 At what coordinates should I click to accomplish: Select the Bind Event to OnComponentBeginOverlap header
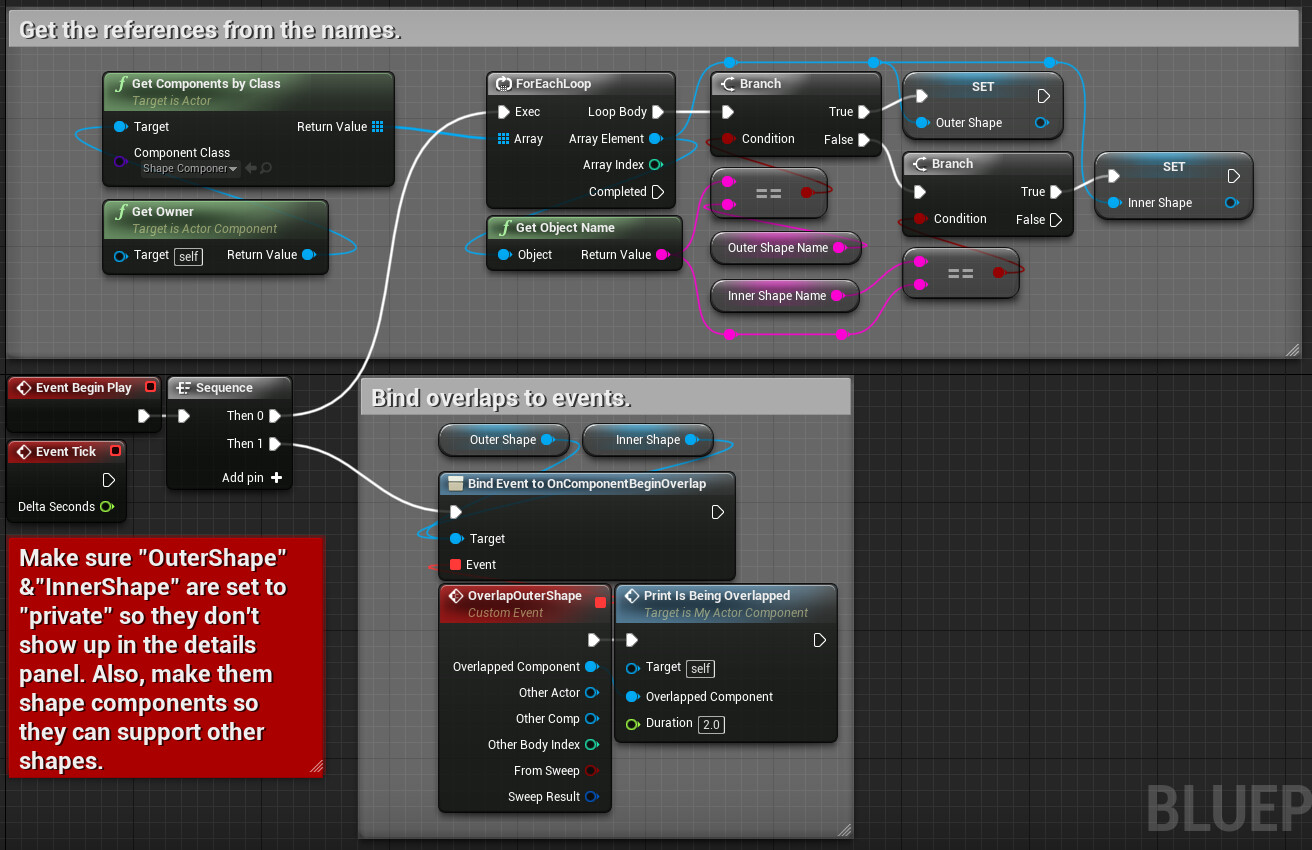point(587,484)
